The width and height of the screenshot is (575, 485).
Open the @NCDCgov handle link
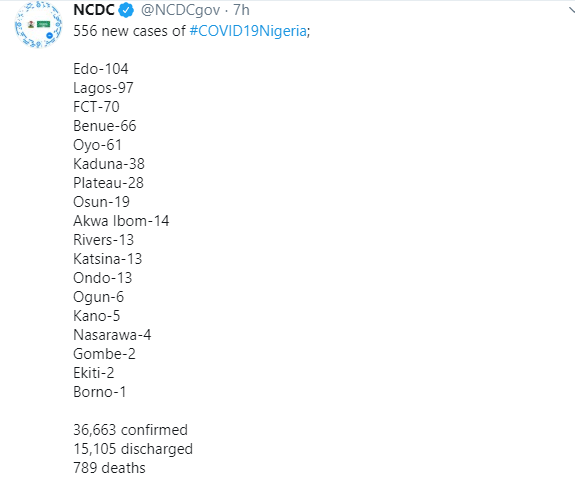tap(180, 10)
